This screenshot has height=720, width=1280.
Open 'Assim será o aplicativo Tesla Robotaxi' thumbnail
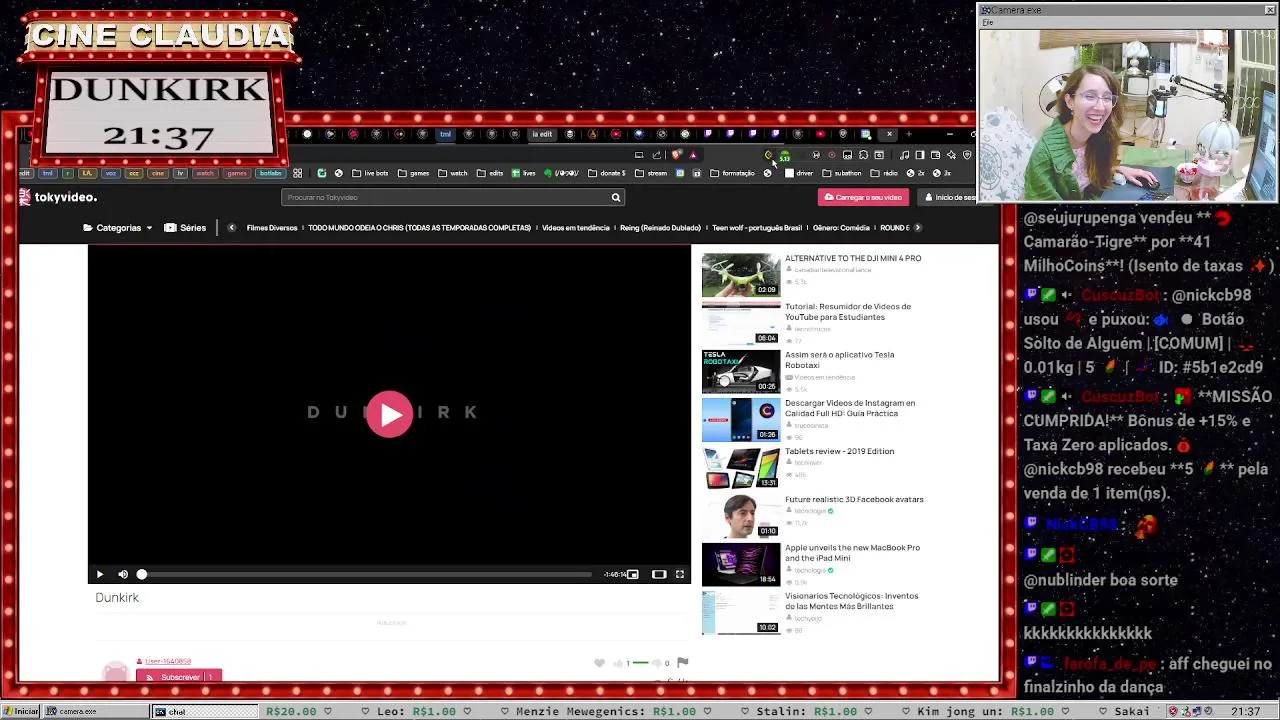click(x=741, y=371)
